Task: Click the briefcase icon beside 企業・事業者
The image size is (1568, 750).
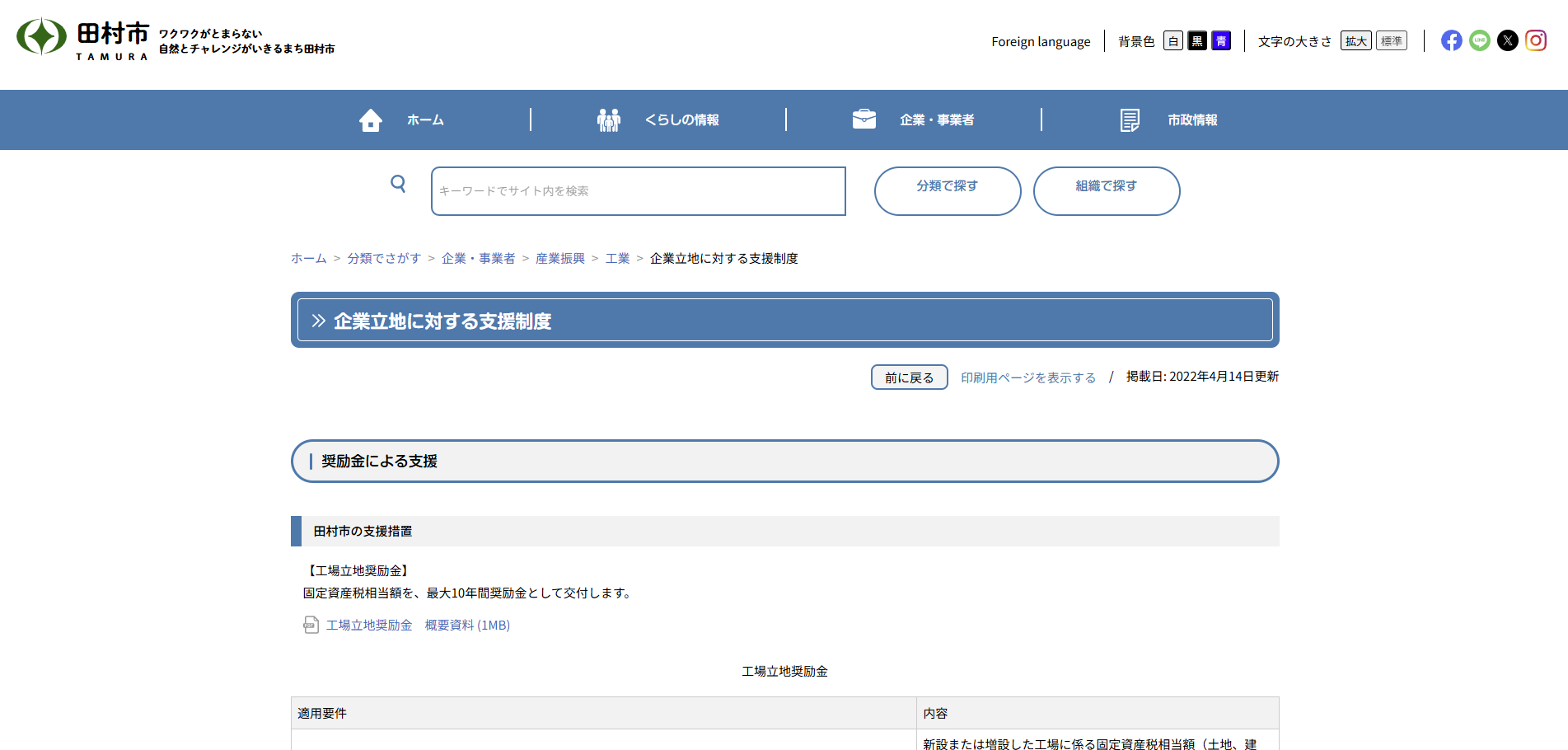Action: (x=864, y=120)
